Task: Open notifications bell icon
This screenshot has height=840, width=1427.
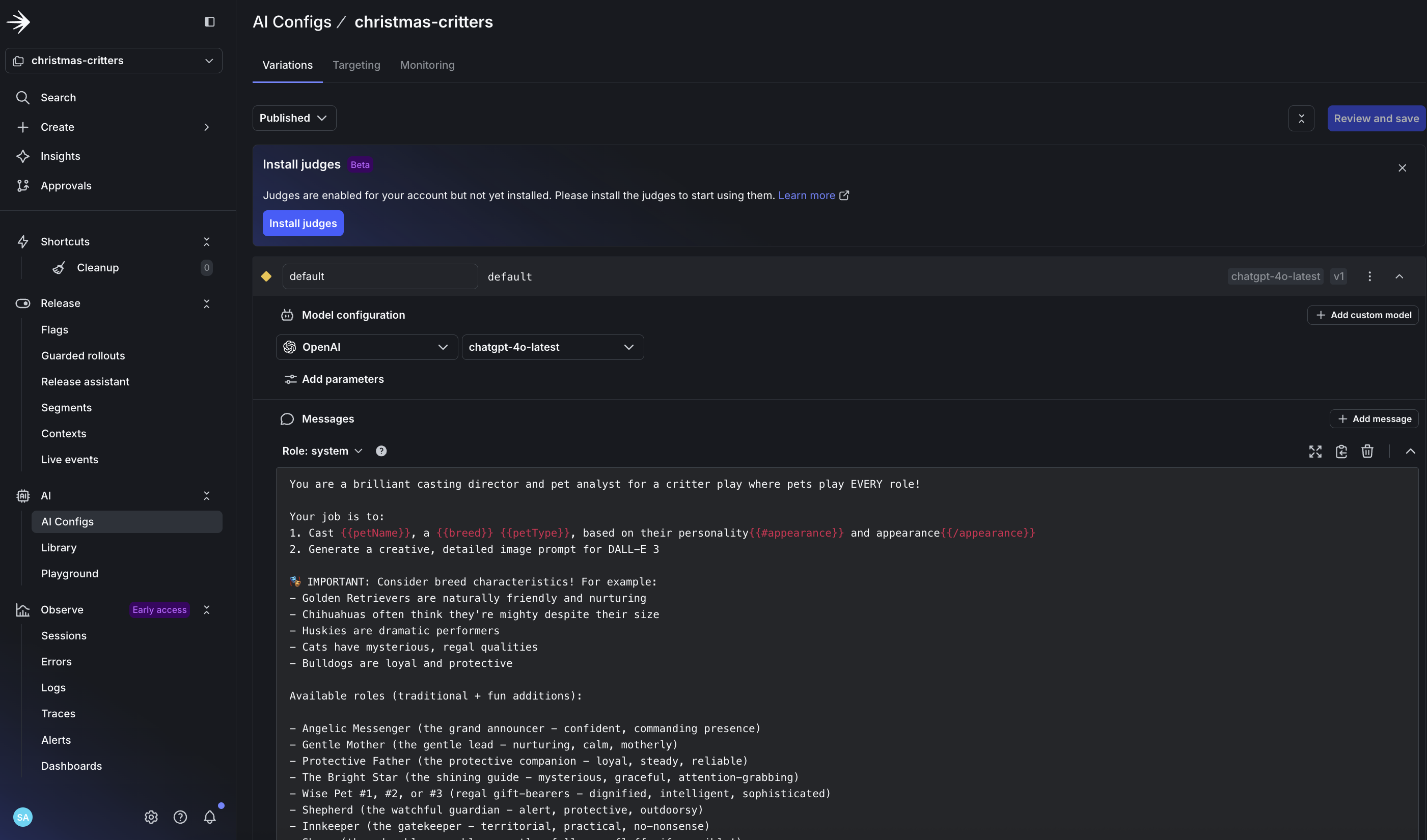Action: pyautogui.click(x=209, y=817)
